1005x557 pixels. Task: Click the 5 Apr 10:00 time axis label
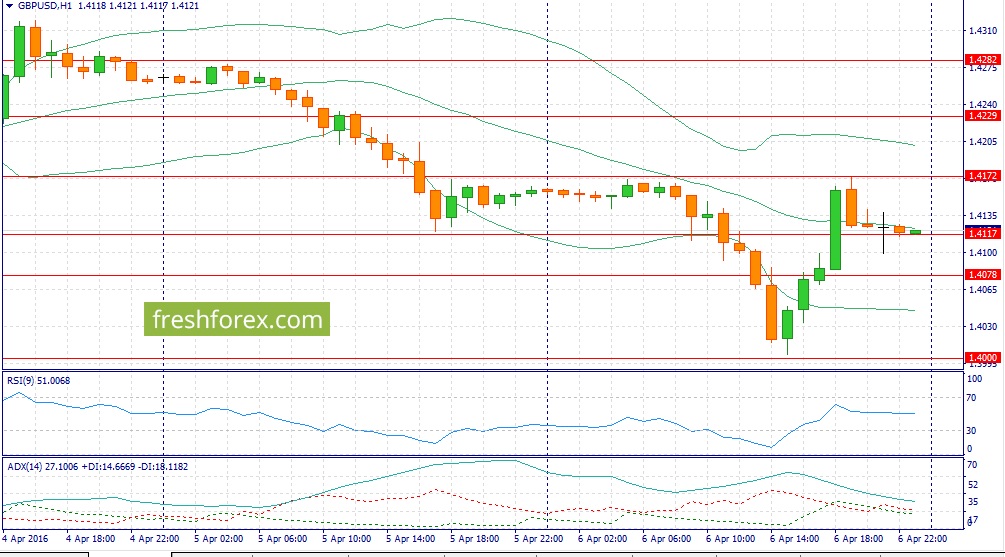pos(347,538)
